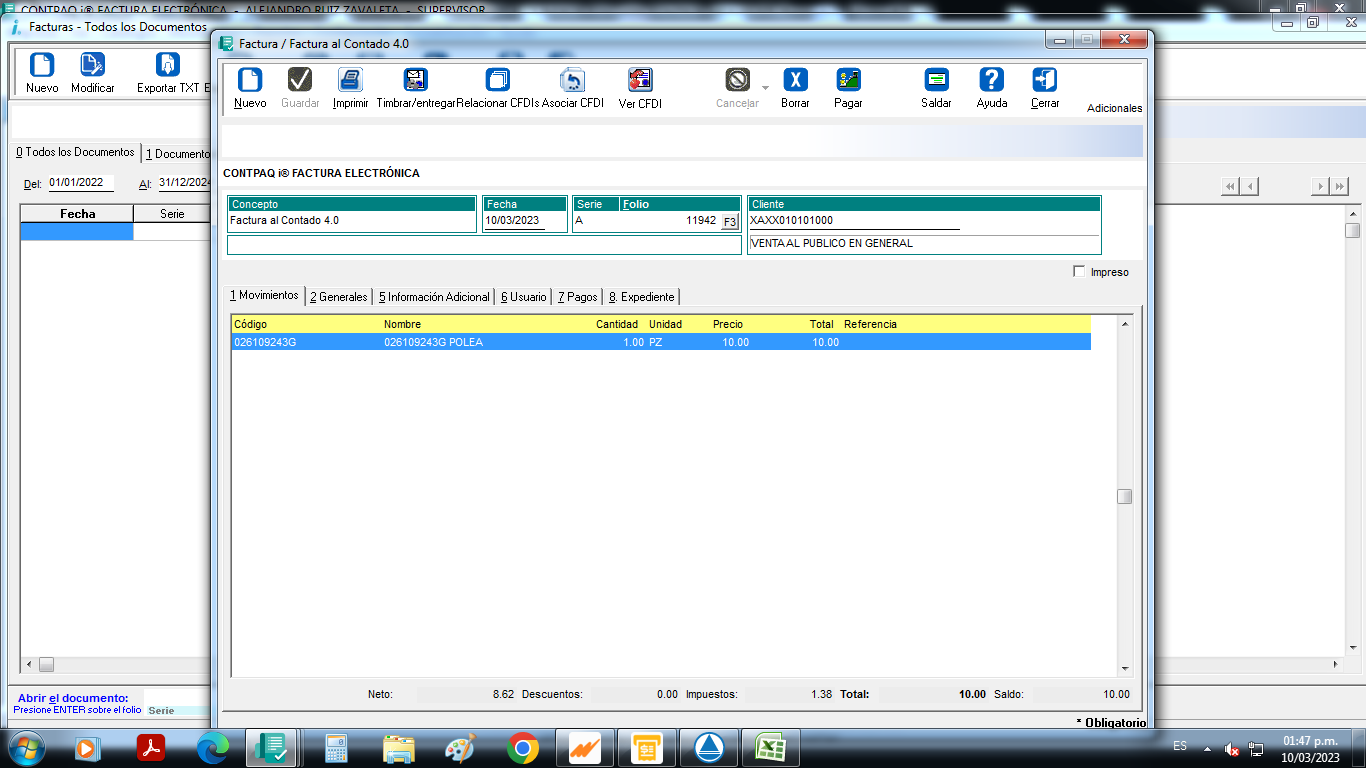Click the Folio field 11942
This screenshot has height=768, width=1366.
[x=669, y=220]
